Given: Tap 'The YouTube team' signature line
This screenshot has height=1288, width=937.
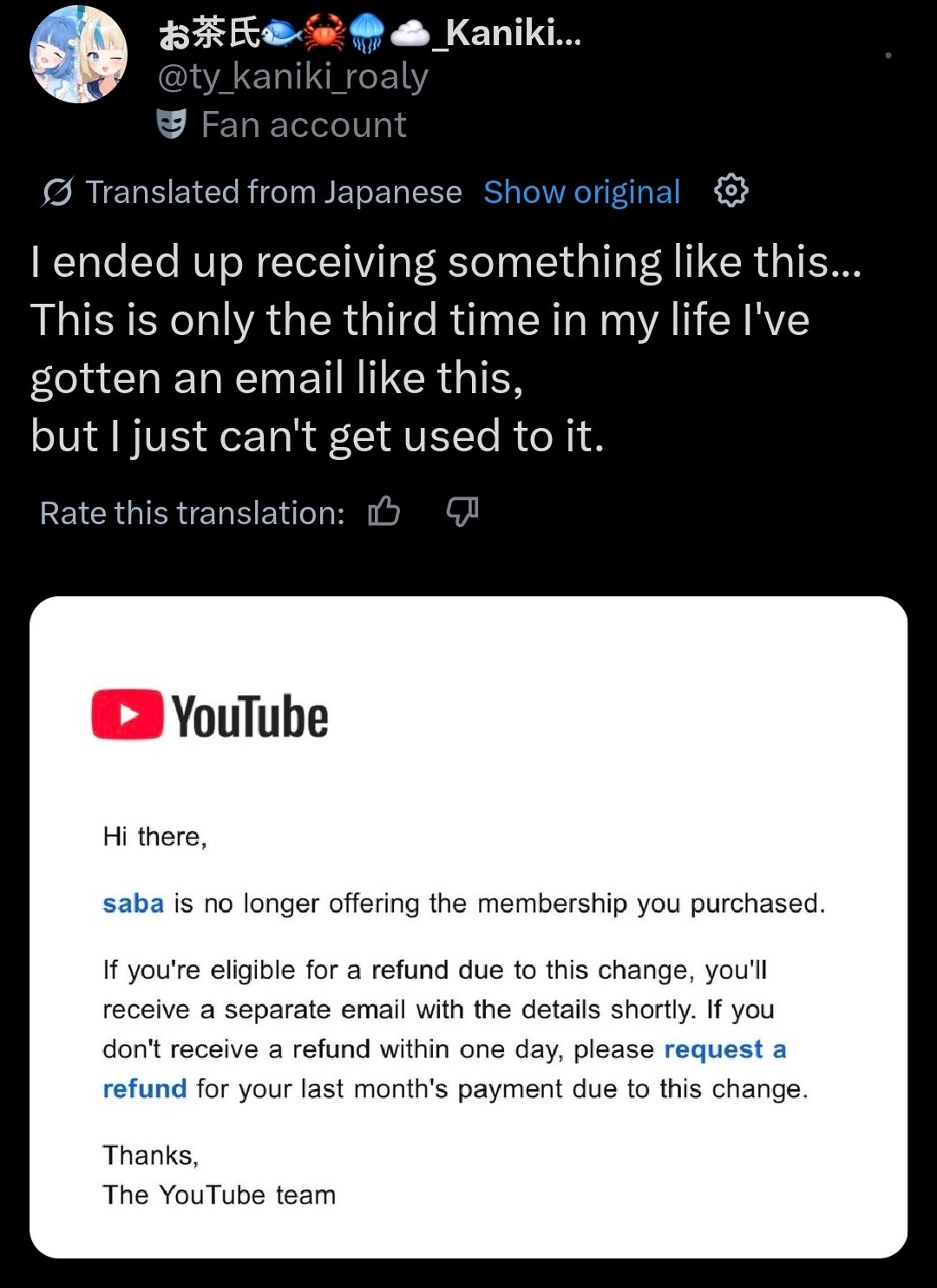Looking at the screenshot, I should [220, 1195].
